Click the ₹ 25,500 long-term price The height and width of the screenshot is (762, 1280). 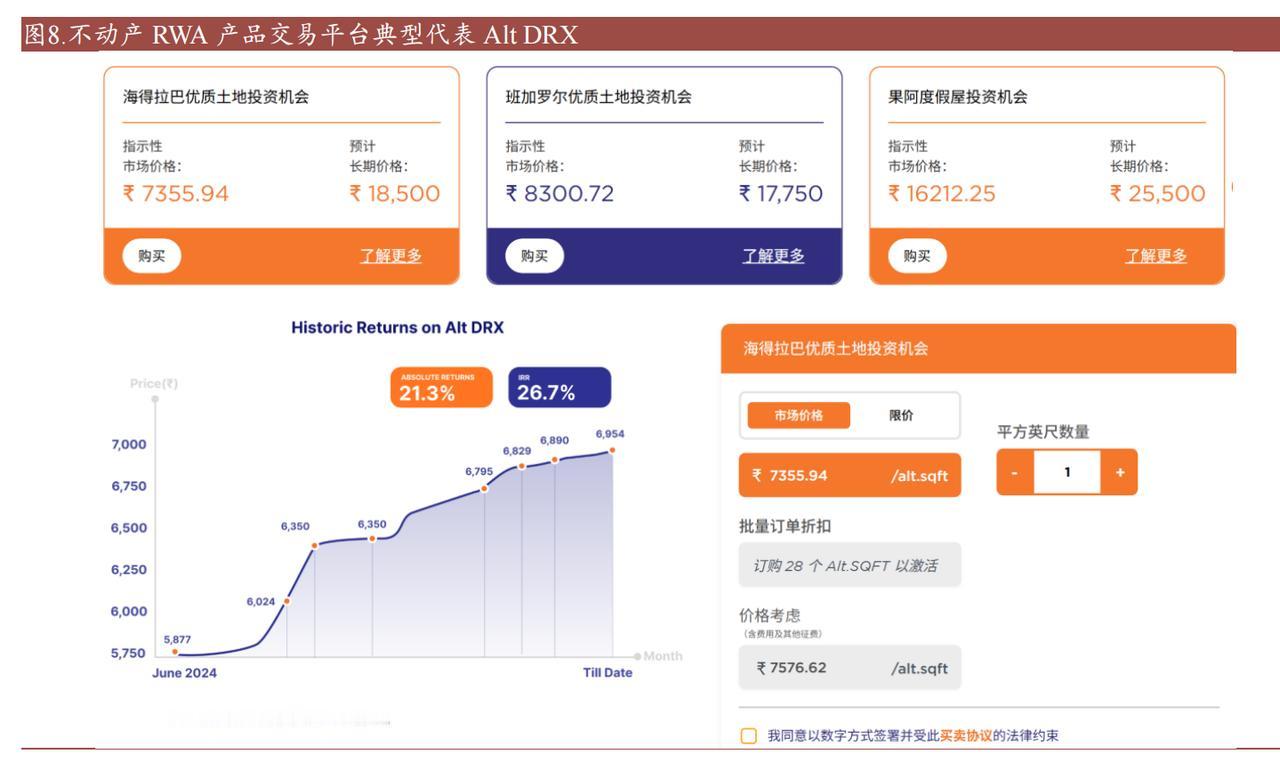[x=1157, y=194]
